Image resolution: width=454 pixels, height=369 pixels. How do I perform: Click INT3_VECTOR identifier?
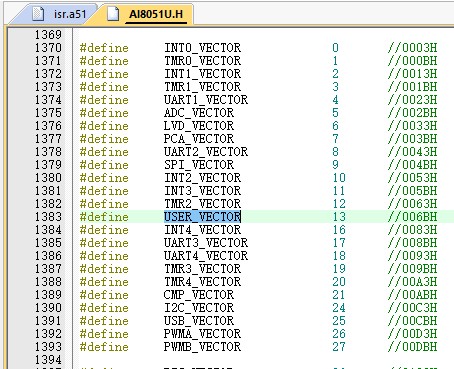202,191
